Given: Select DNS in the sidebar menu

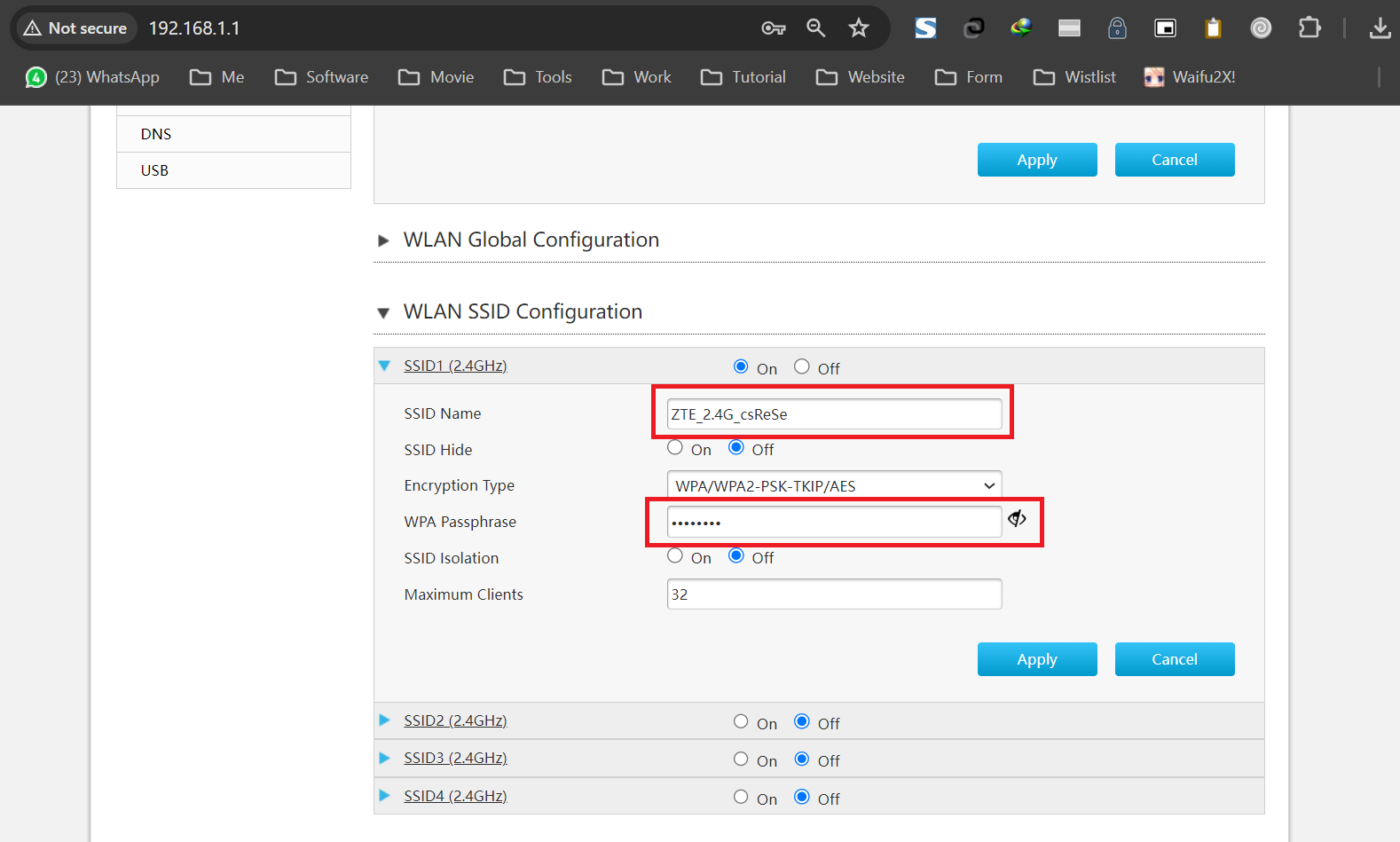Looking at the screenshot, I should coord(233,134).
